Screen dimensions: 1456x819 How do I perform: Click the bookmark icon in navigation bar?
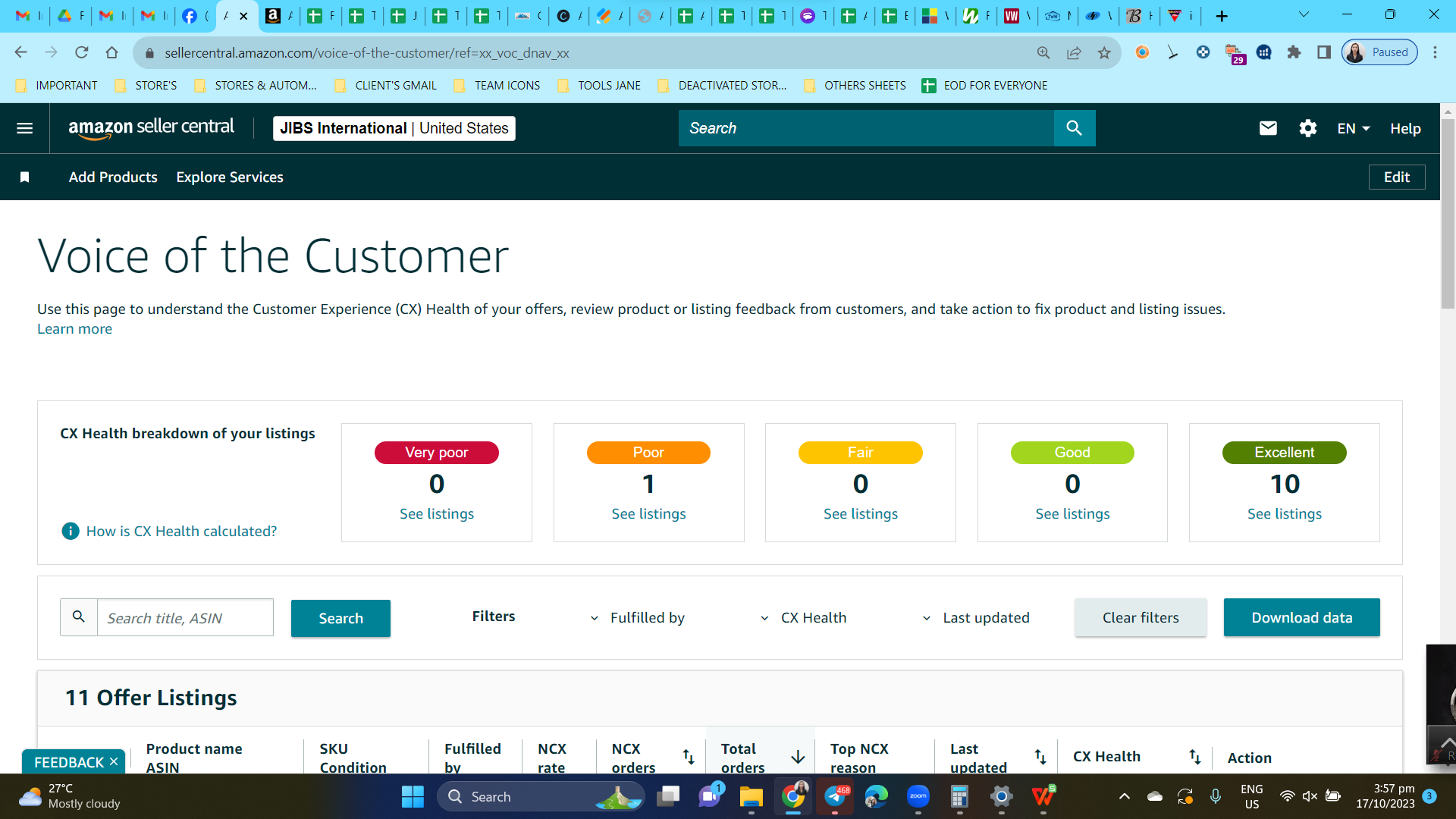click(x=24, y=177)
